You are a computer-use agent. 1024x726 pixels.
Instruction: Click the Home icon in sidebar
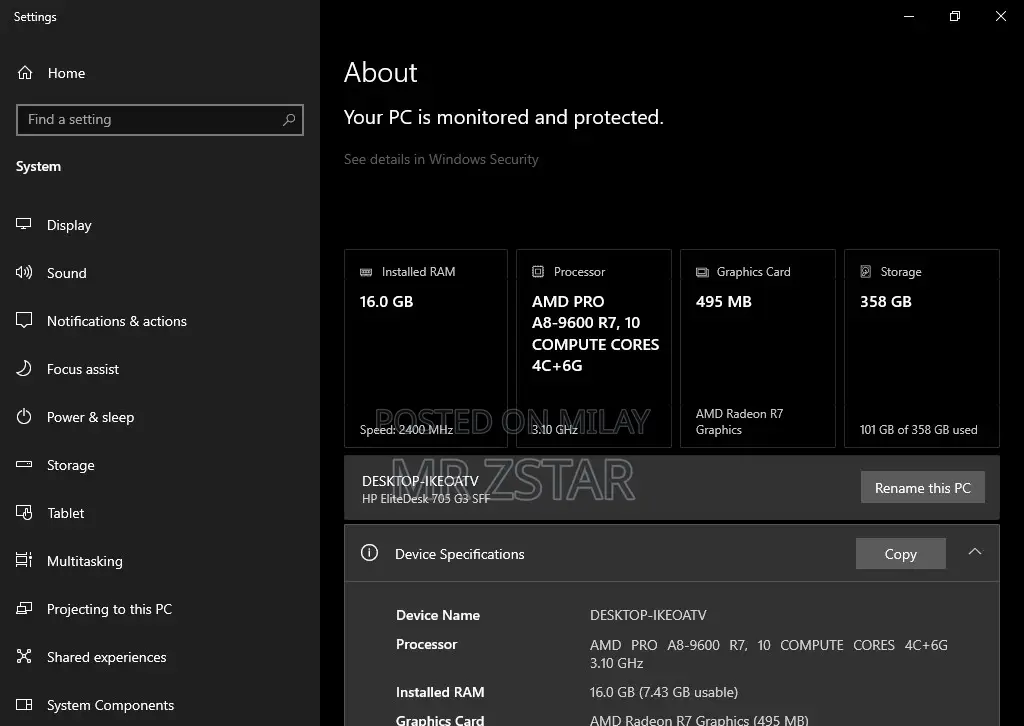pyautogui.click(x=25, y=73)
